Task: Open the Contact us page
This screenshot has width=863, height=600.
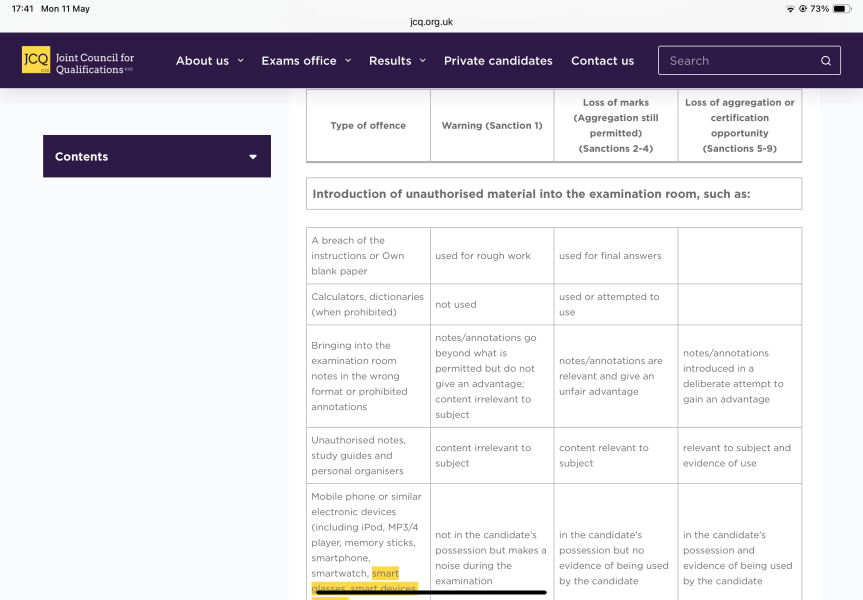Action: click(602, 61)
